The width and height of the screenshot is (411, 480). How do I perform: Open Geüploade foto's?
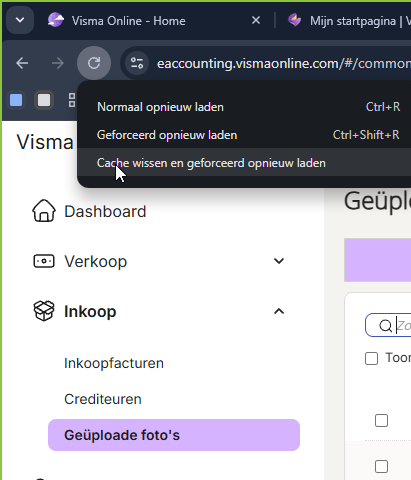(174, 435)
